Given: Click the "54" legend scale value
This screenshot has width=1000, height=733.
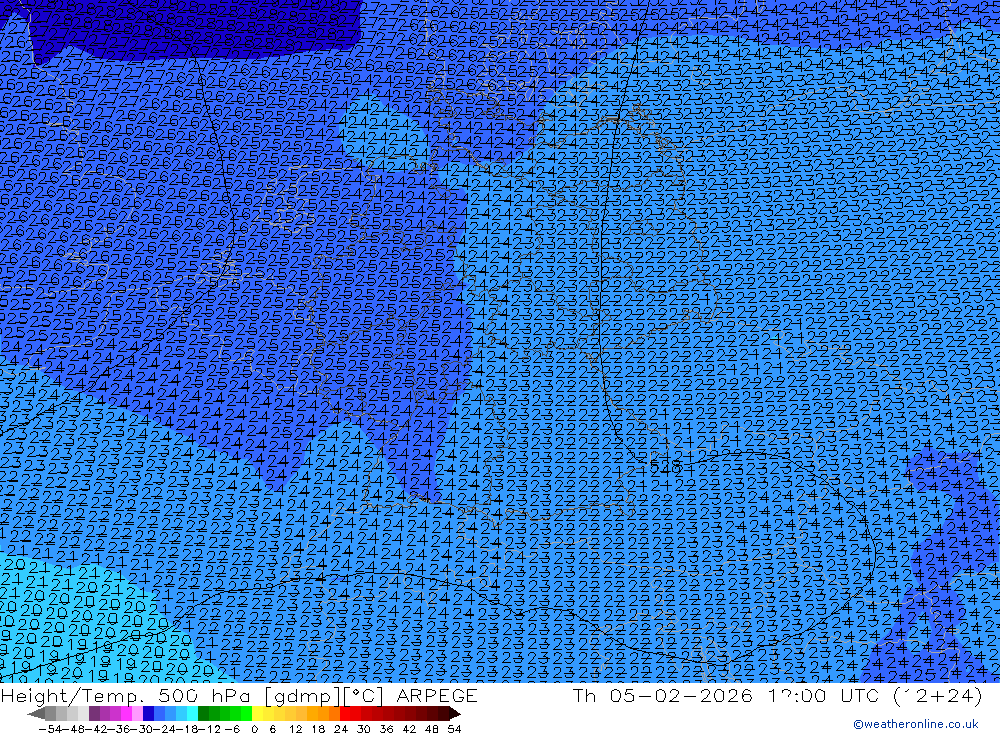Looking at the screenshot, I should pyautogui.click(x=454, y=729).
